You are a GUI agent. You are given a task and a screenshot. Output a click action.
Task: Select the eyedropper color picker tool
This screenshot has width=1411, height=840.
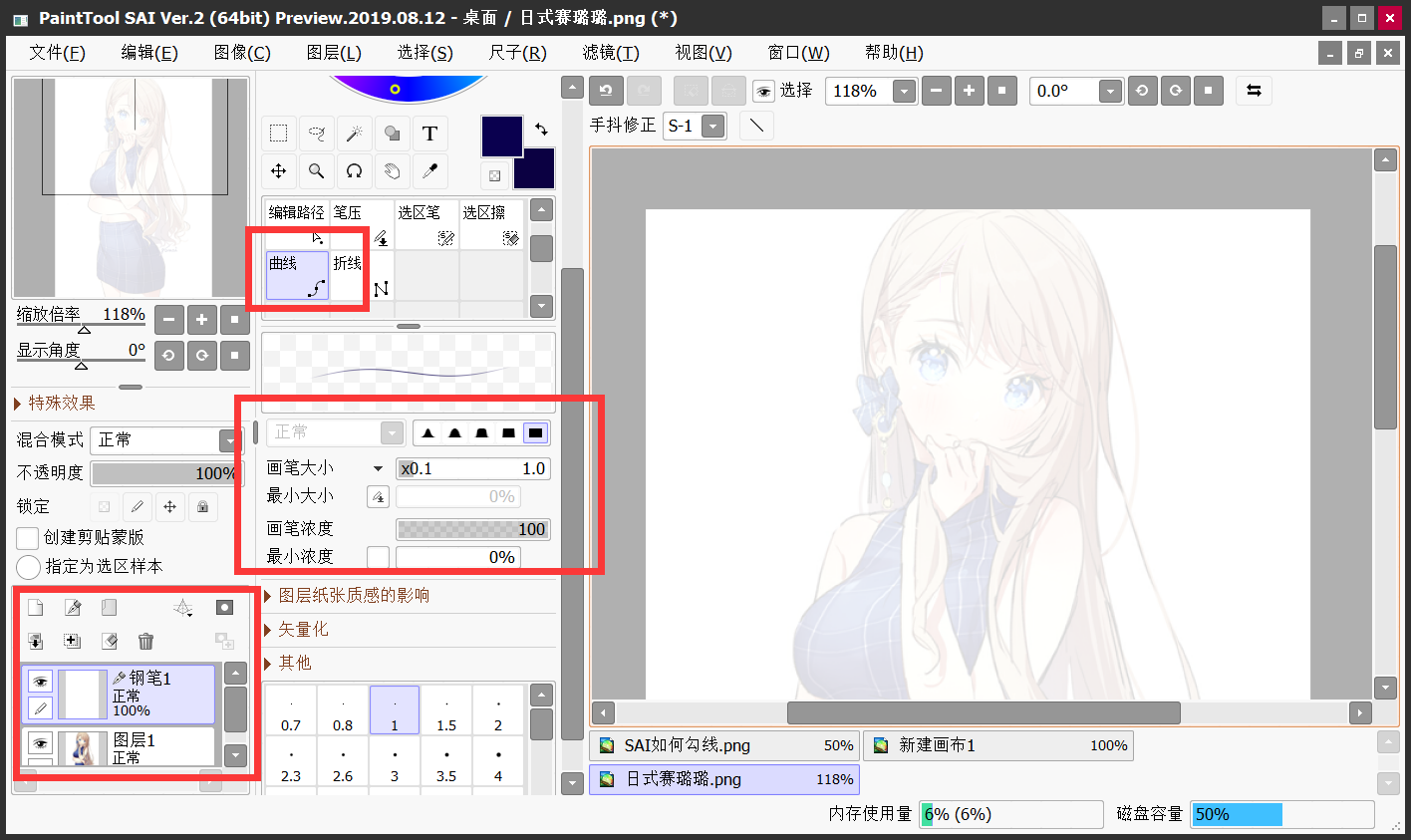coord(429,171)
